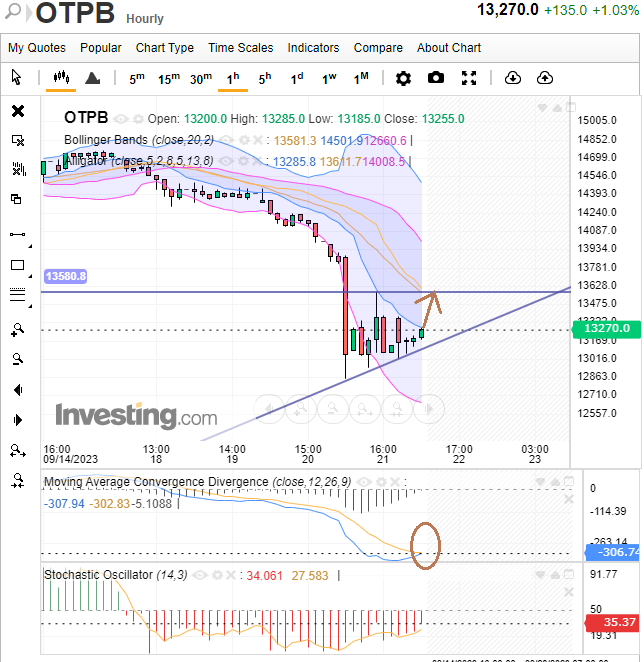
Task: Click the cloud download (load chart) icon
Action: pos(512,78)
